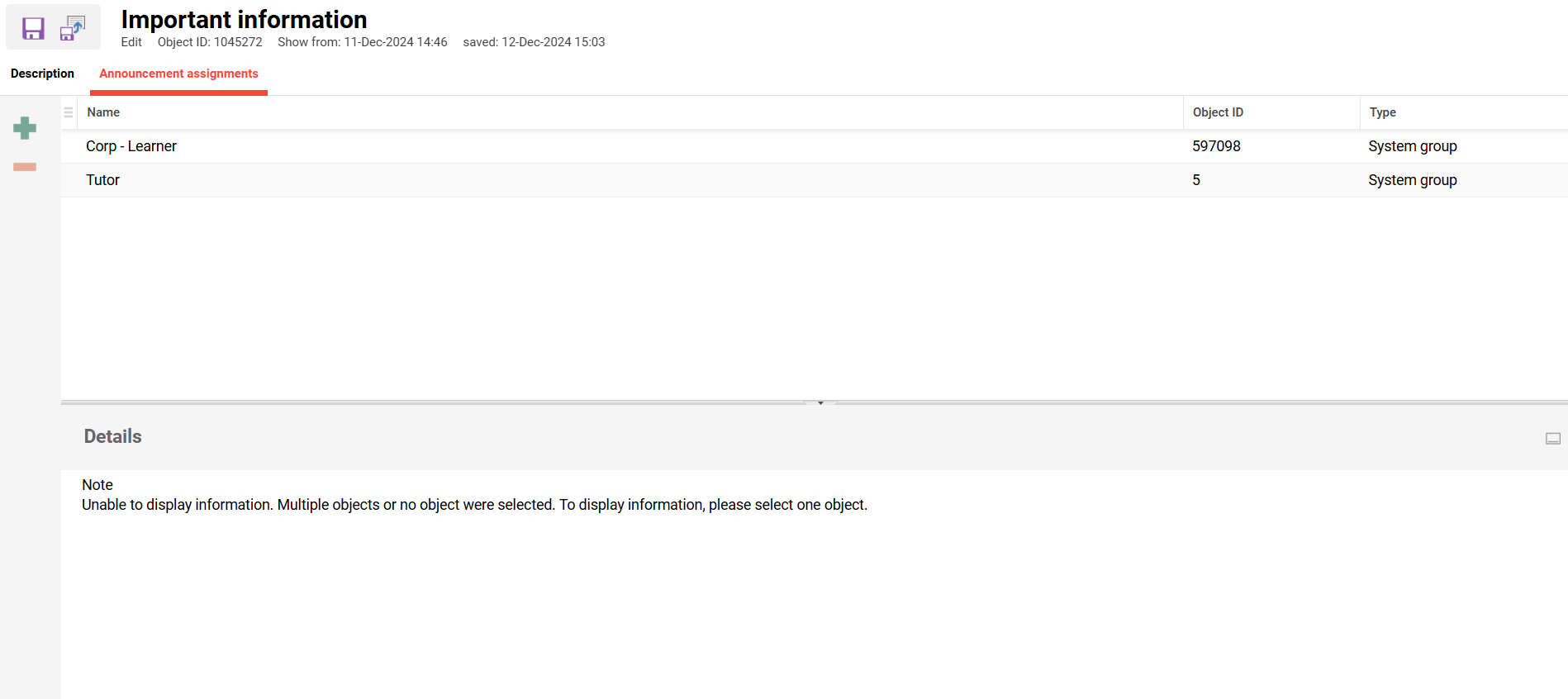Viewport: 1568px width, 699px height.
Task: Open the table column settings menu icon
Action: [69, 112]
